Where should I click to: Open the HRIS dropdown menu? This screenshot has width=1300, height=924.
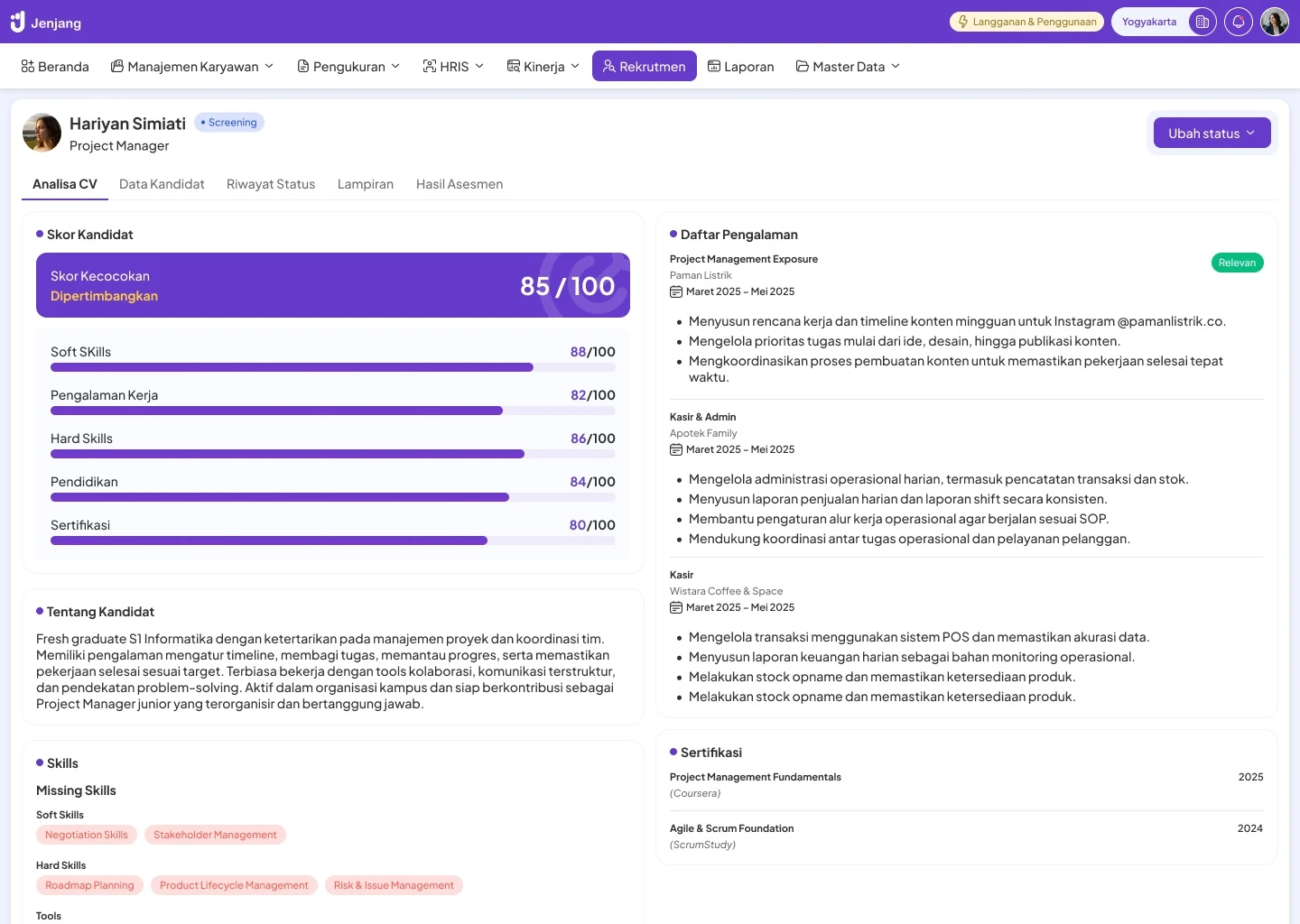(453, 67)
